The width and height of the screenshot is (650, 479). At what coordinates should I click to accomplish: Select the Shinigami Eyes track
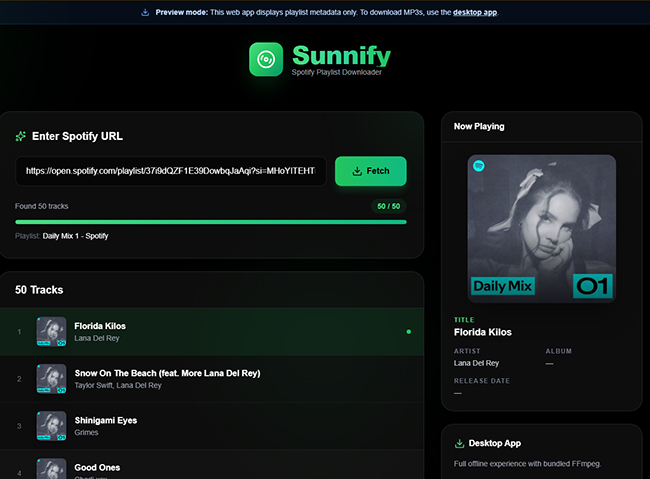pyautogui.click(x=211, y=426)
